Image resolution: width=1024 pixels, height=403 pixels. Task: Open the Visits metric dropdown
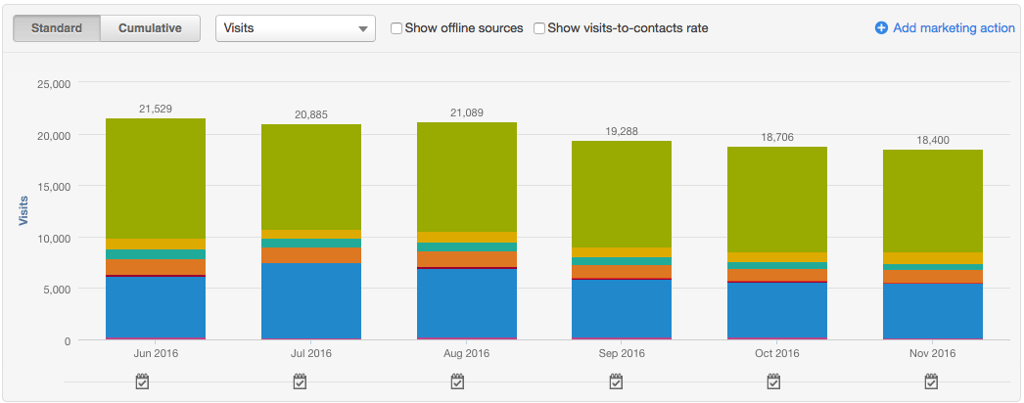click(295, 28)
